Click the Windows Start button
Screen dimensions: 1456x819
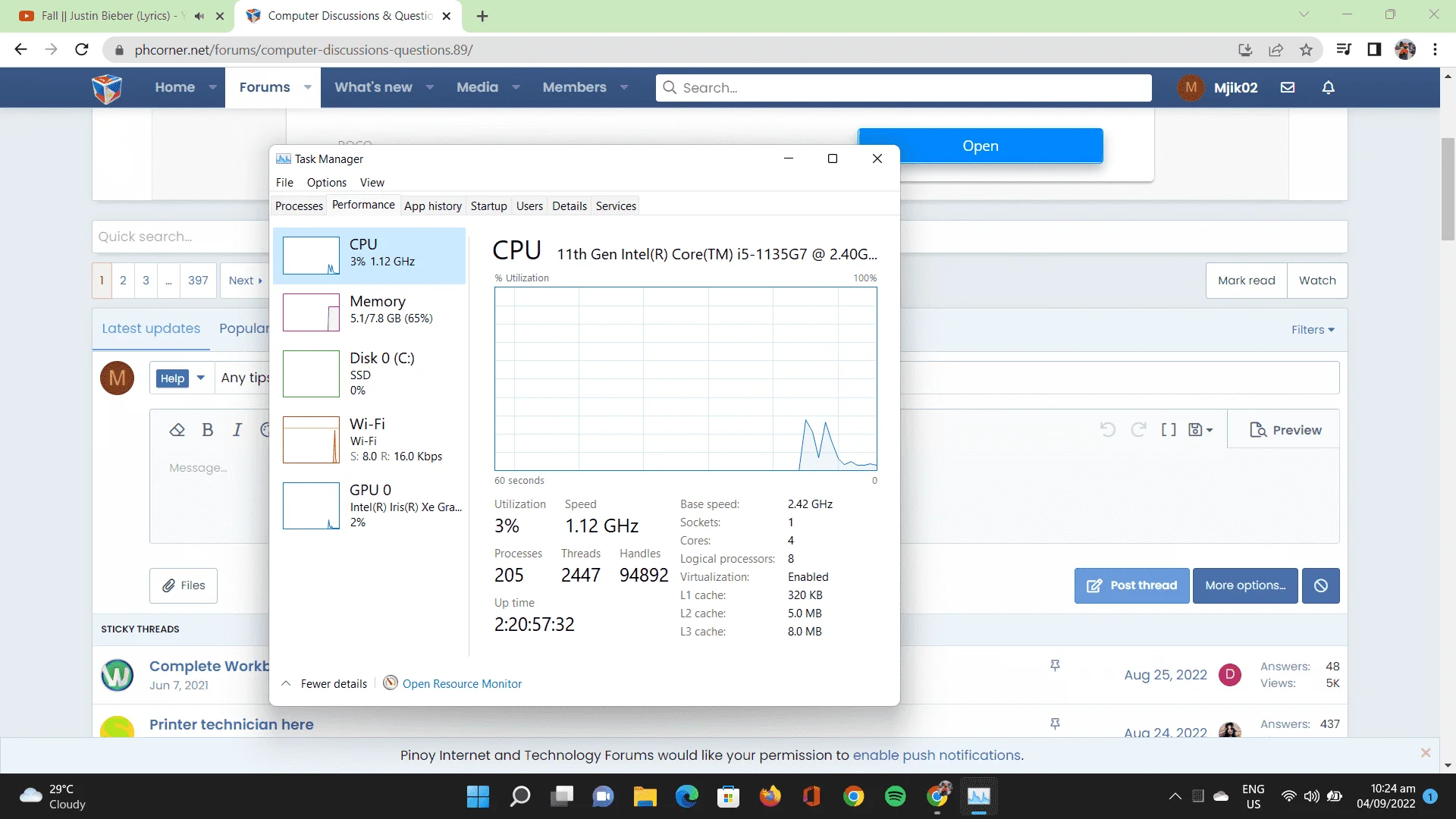(x=478, y=796)
